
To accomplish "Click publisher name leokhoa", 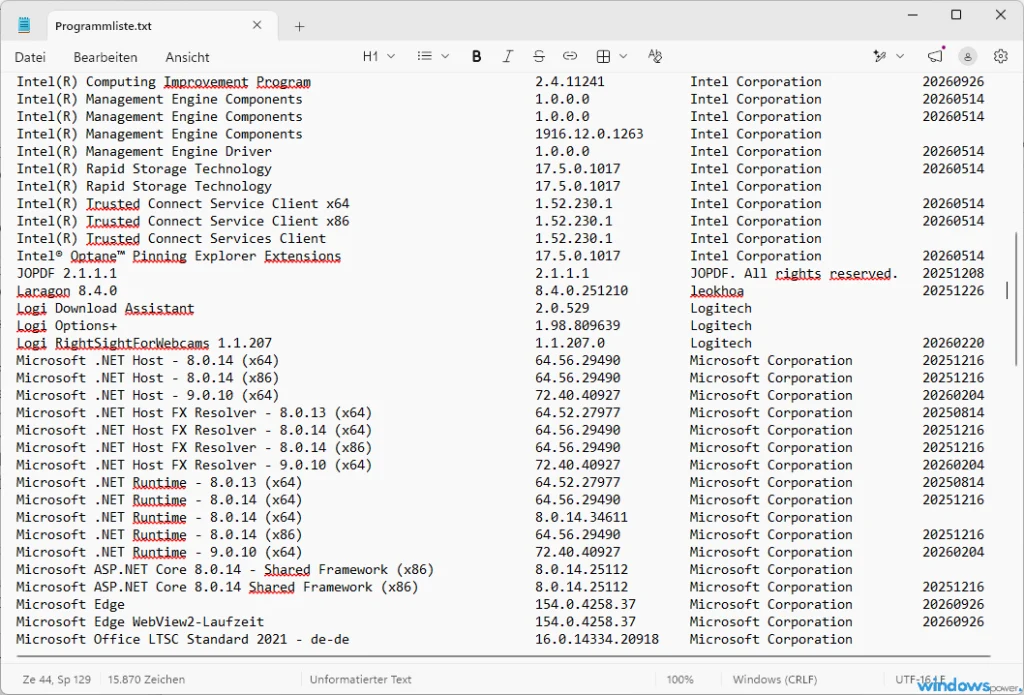I will click(717, 291).
